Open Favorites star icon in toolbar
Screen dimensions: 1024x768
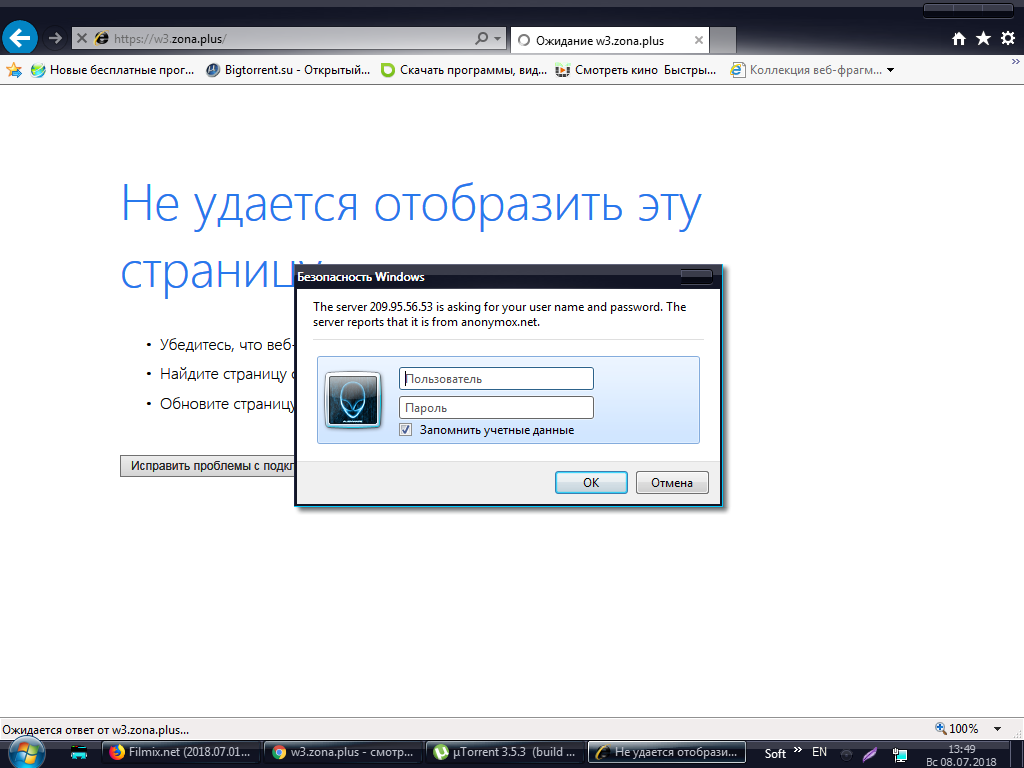[983, 39]
